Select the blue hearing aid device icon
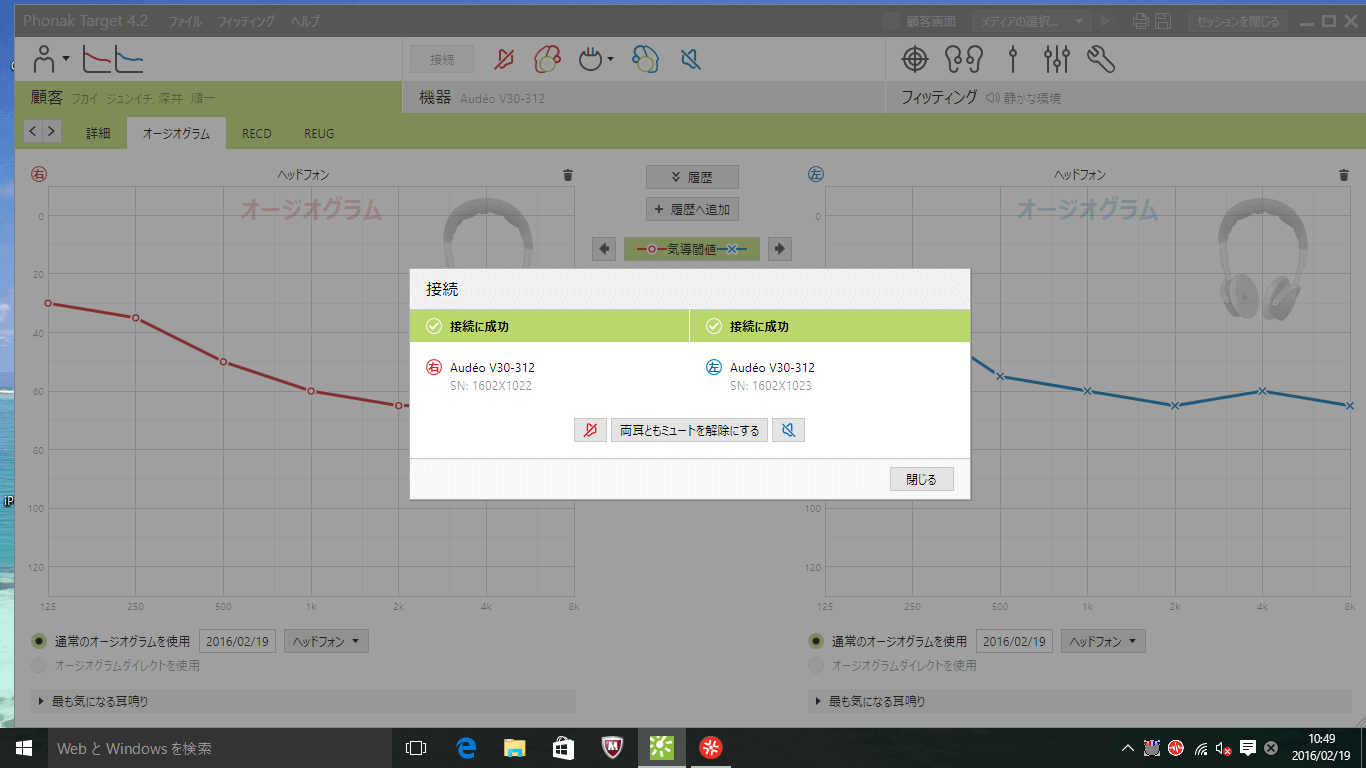Viewport: 1366px width, 768px height. [x=645, y=60]
